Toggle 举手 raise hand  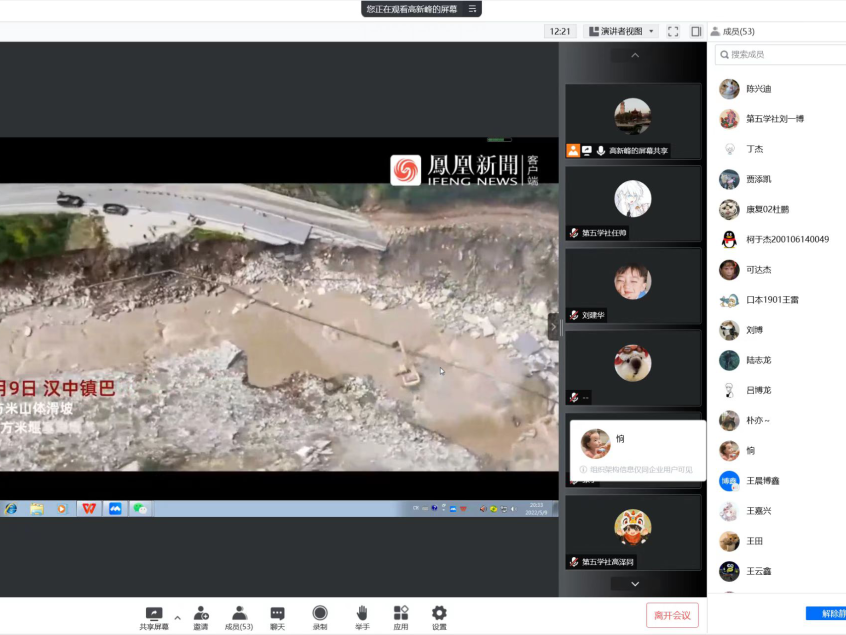(x=362, y=617)
